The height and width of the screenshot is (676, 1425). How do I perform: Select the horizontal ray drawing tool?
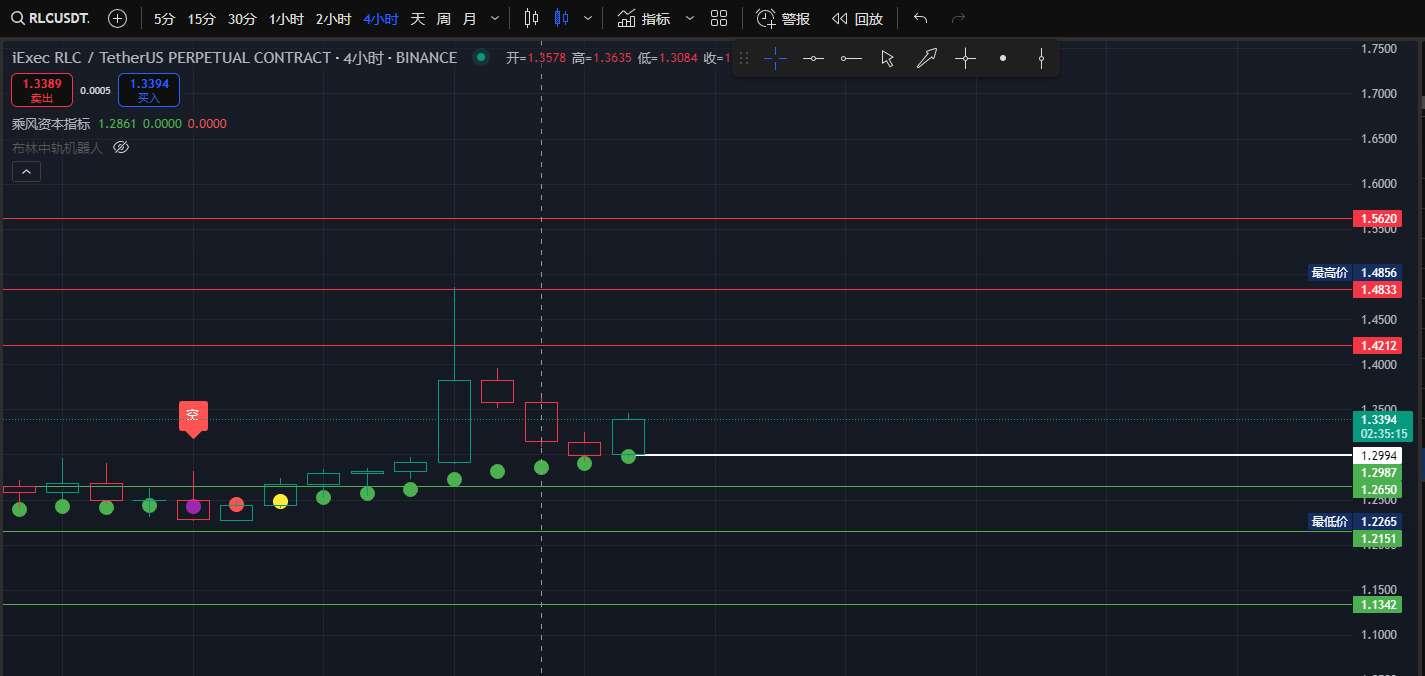pos(851,59)
